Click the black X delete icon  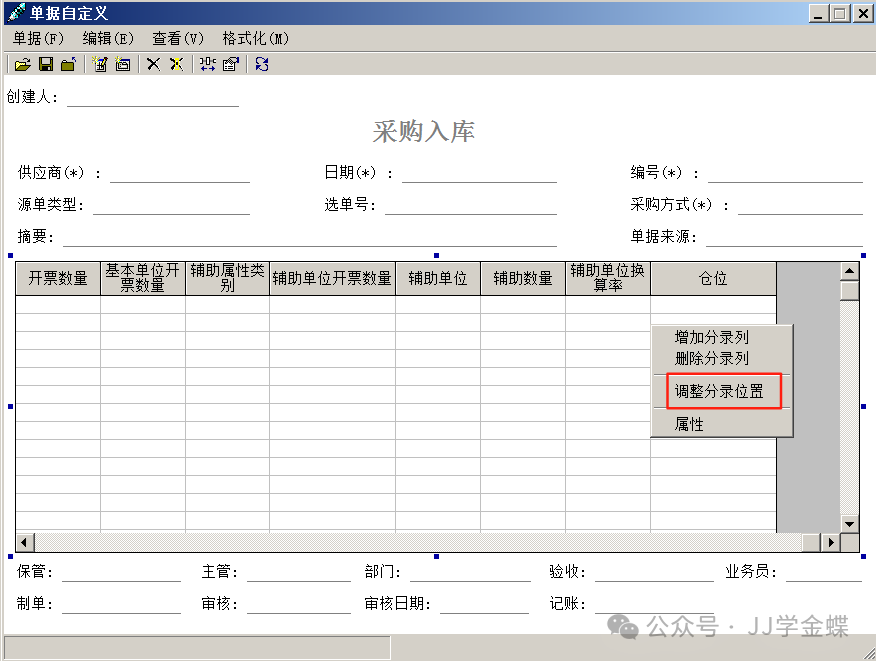[x=153, y=64]
